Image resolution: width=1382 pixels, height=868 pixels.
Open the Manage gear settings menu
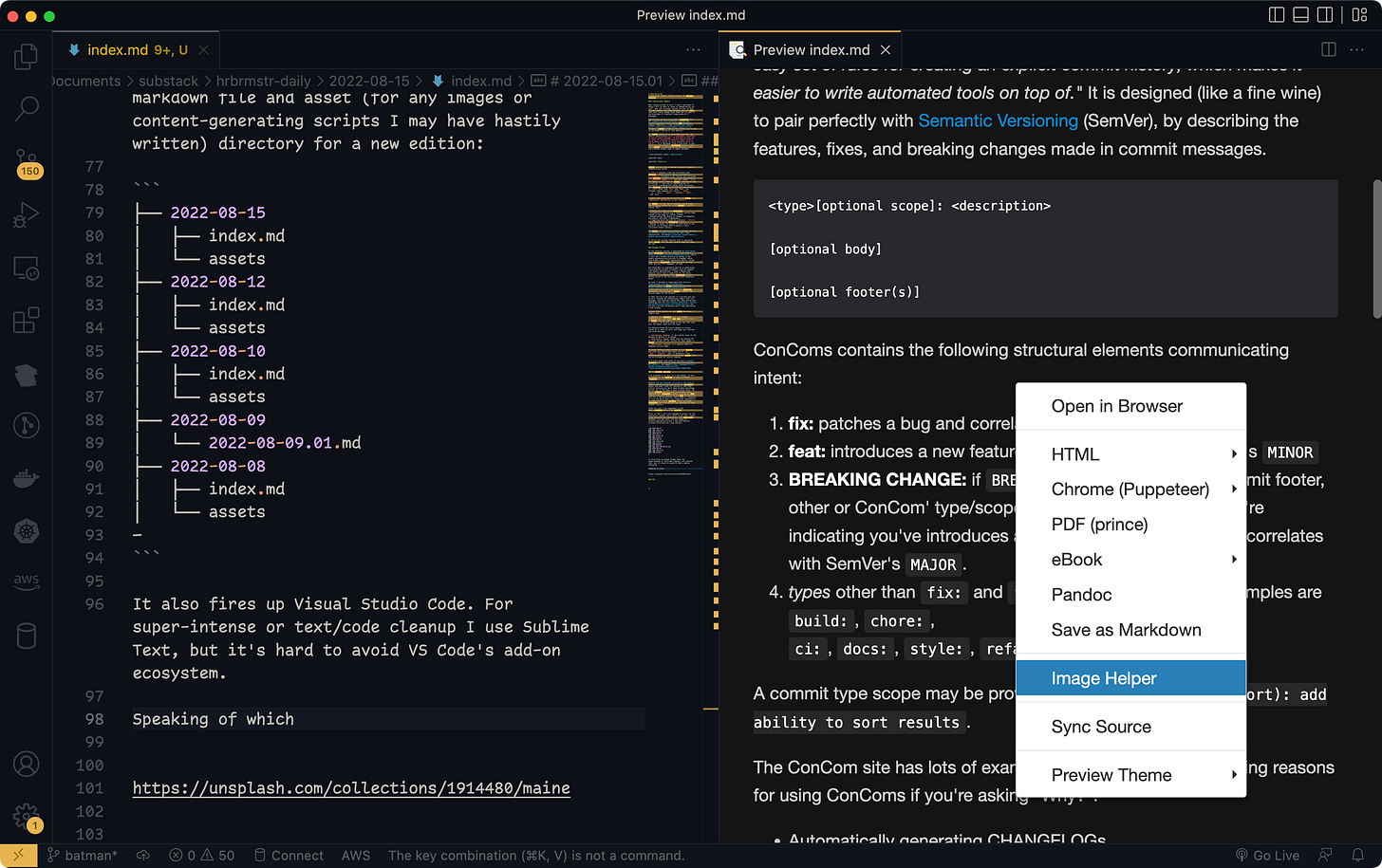point(27,817)
